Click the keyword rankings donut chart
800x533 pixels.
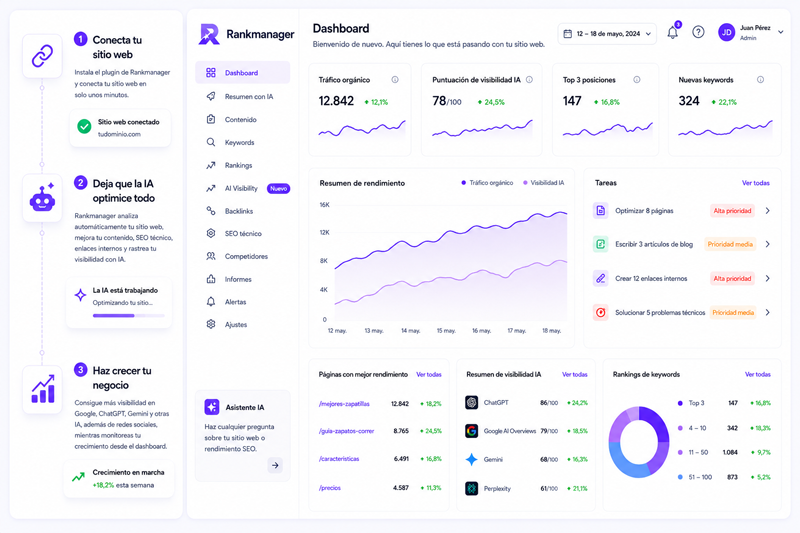coord(639,442)
